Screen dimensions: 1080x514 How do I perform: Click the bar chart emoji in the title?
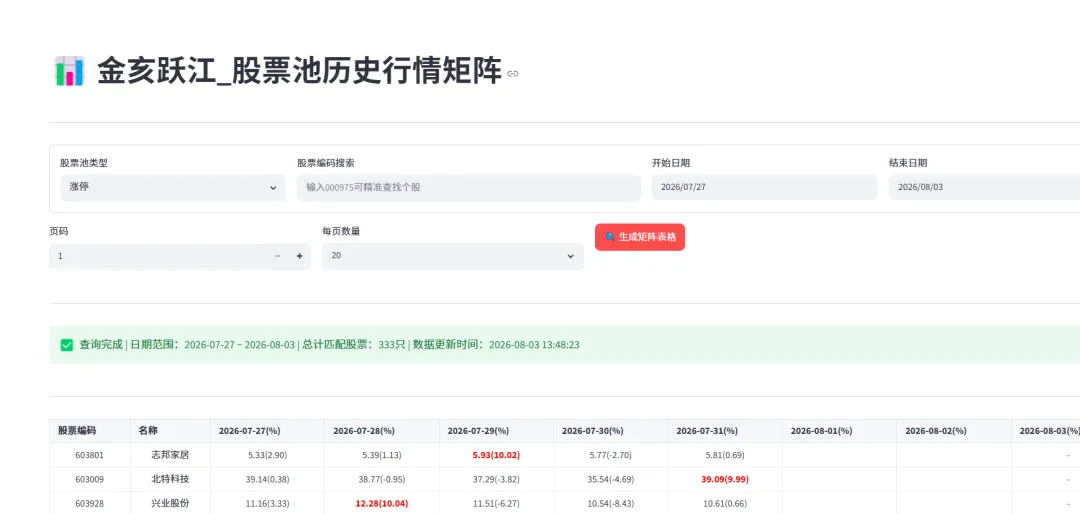(x=69, y=72)
